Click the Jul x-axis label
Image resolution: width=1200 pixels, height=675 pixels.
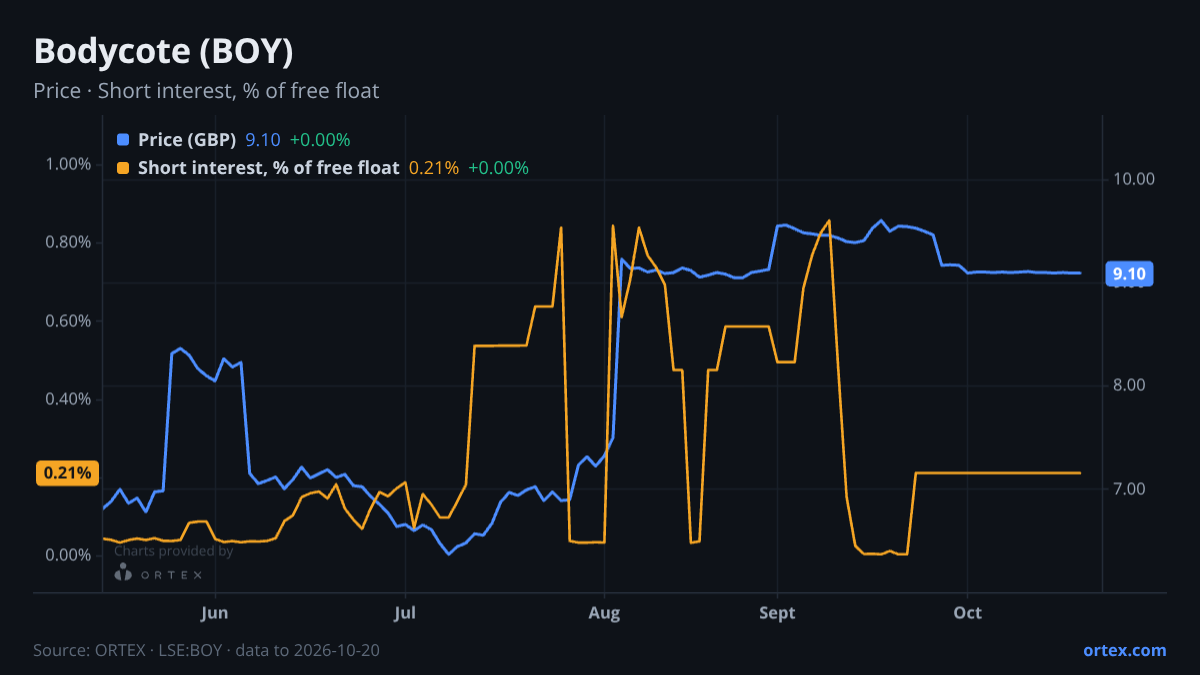[405, 613]
